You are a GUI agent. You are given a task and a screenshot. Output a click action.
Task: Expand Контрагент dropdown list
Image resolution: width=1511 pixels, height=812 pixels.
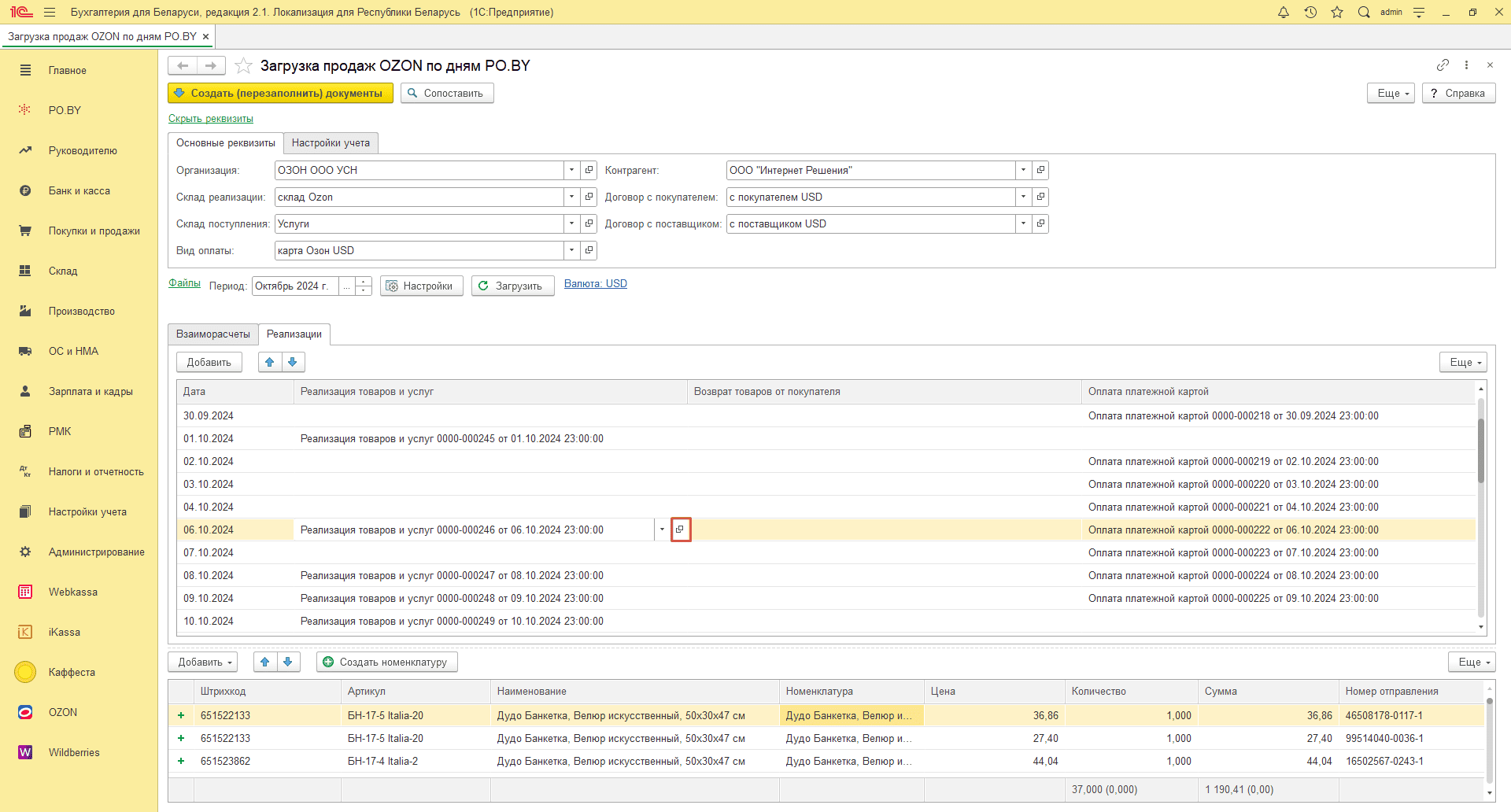1024,170
